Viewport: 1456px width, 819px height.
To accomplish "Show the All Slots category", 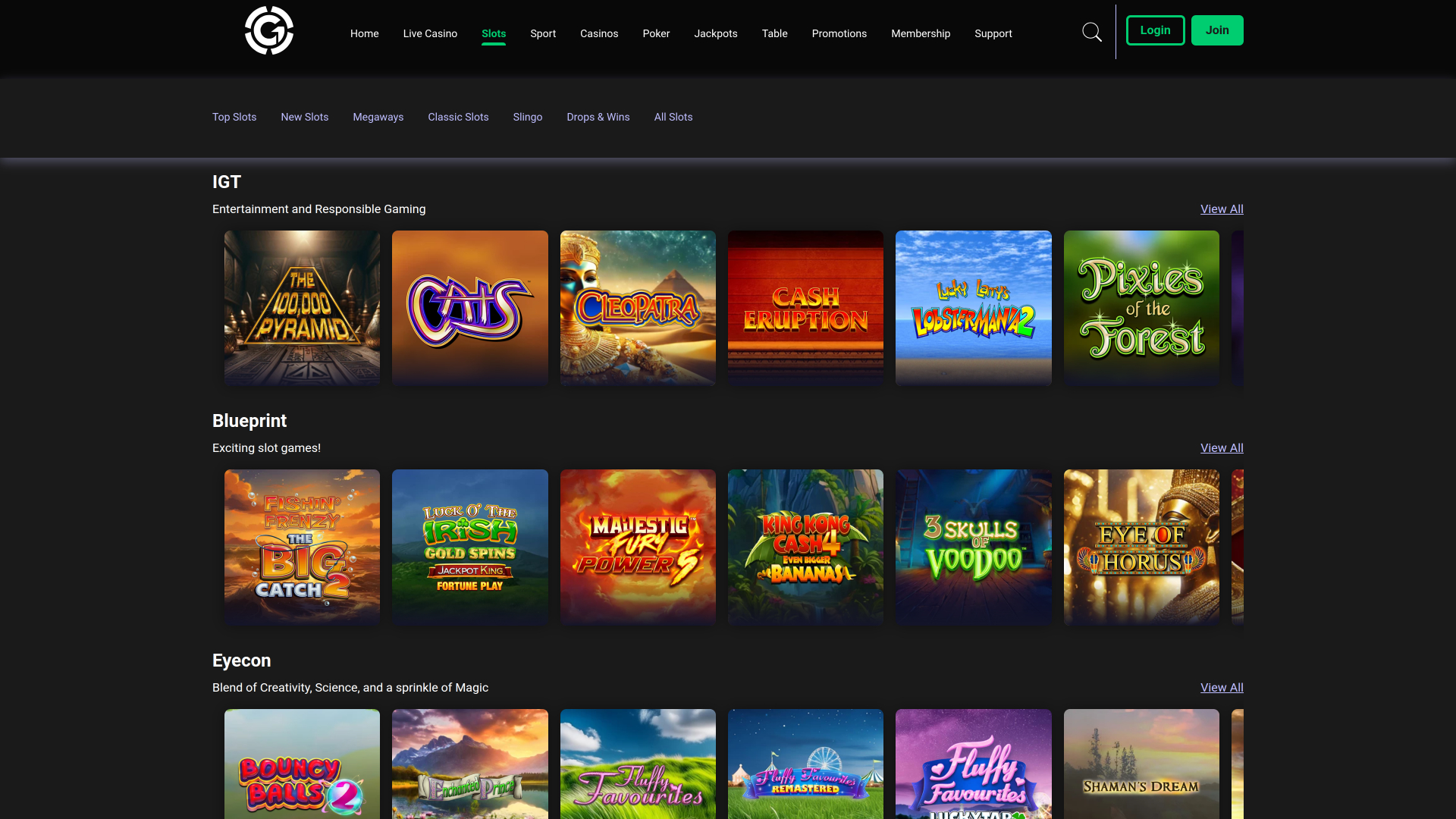I will (x=673, y=117).
